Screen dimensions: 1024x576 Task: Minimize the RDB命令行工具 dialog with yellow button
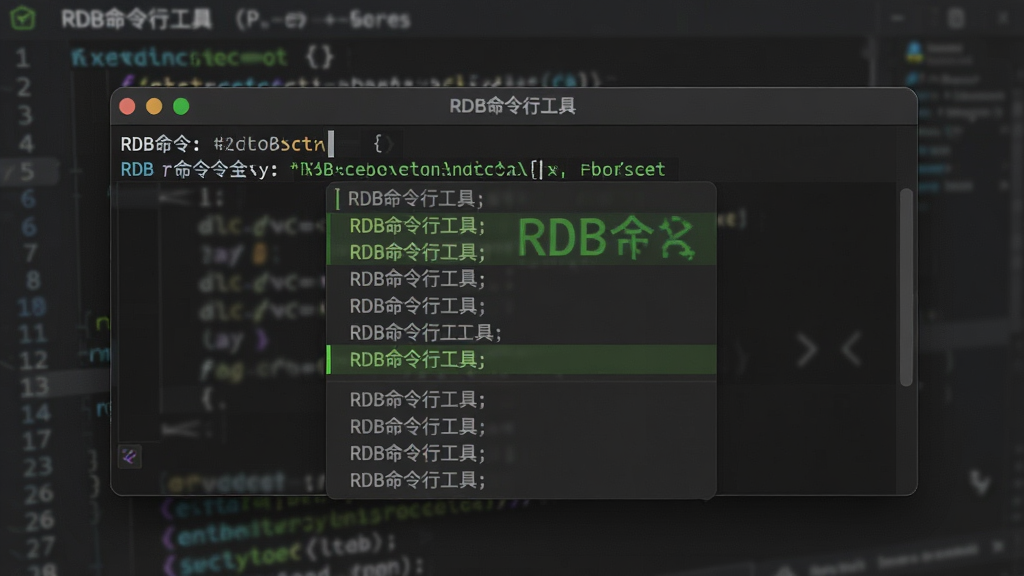point(154,106)
